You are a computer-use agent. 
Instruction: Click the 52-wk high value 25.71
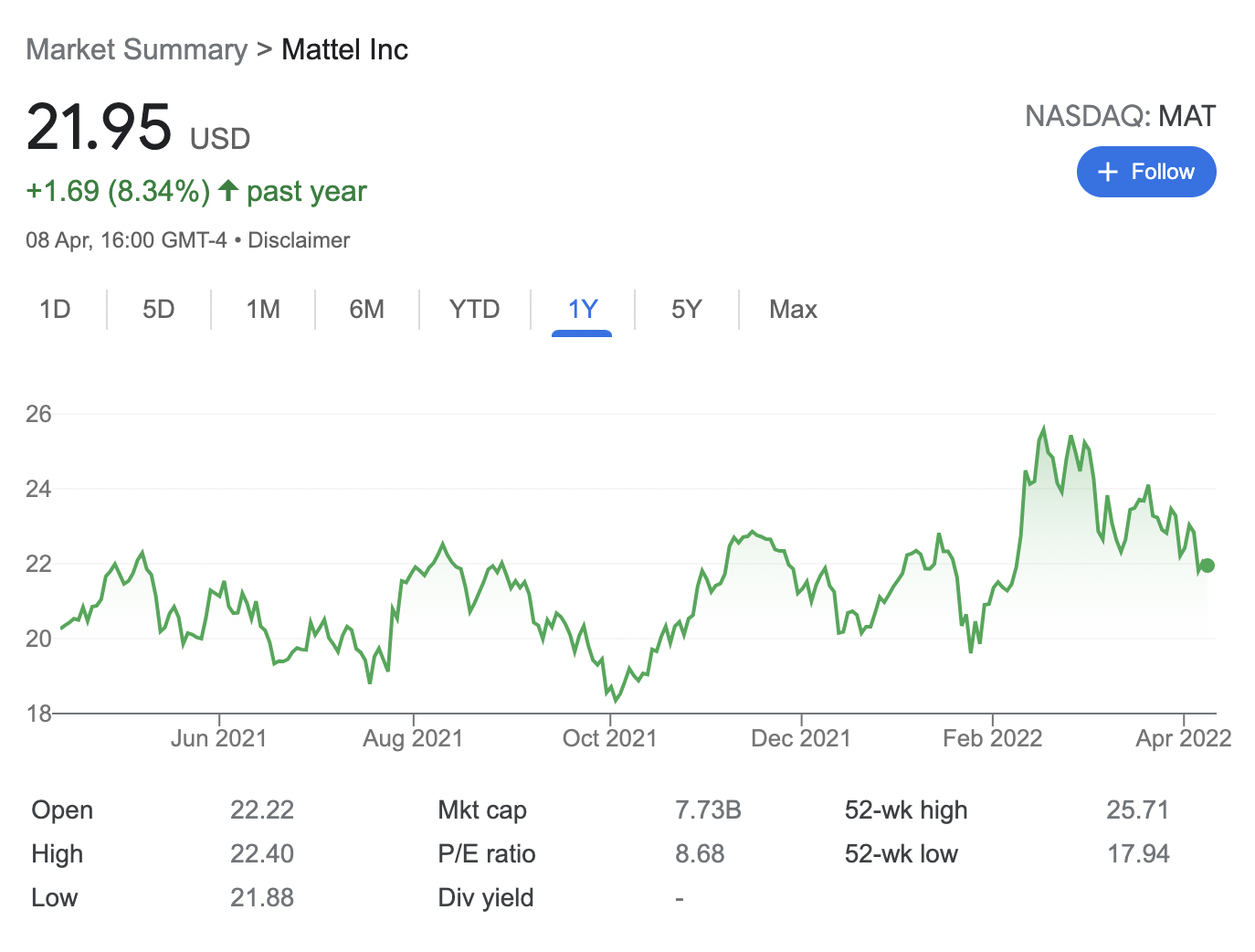tap(1138, 809)
